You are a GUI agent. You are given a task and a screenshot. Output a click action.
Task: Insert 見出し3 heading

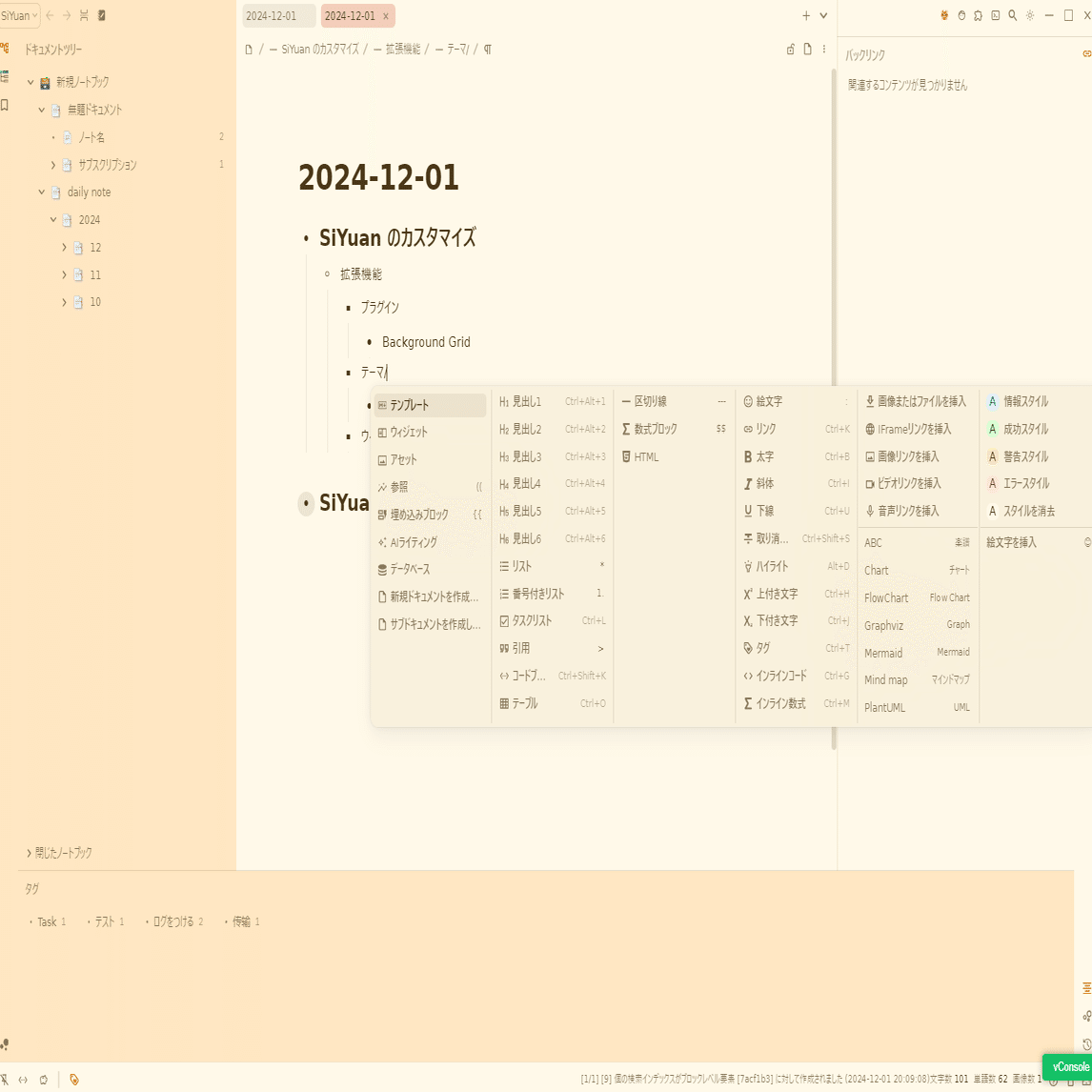(553, 456)
